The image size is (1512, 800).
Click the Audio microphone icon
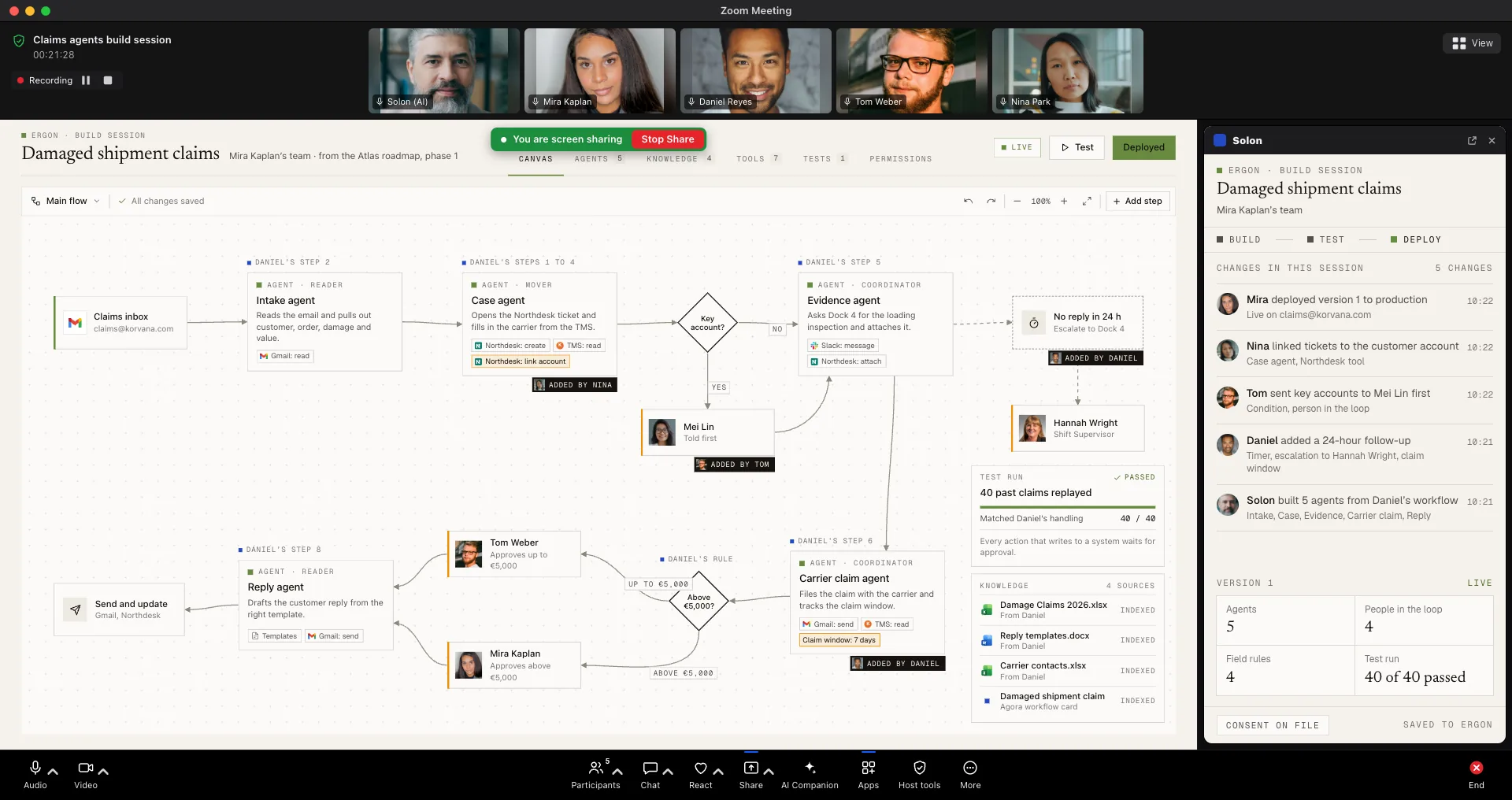click(x=35, y=768)
